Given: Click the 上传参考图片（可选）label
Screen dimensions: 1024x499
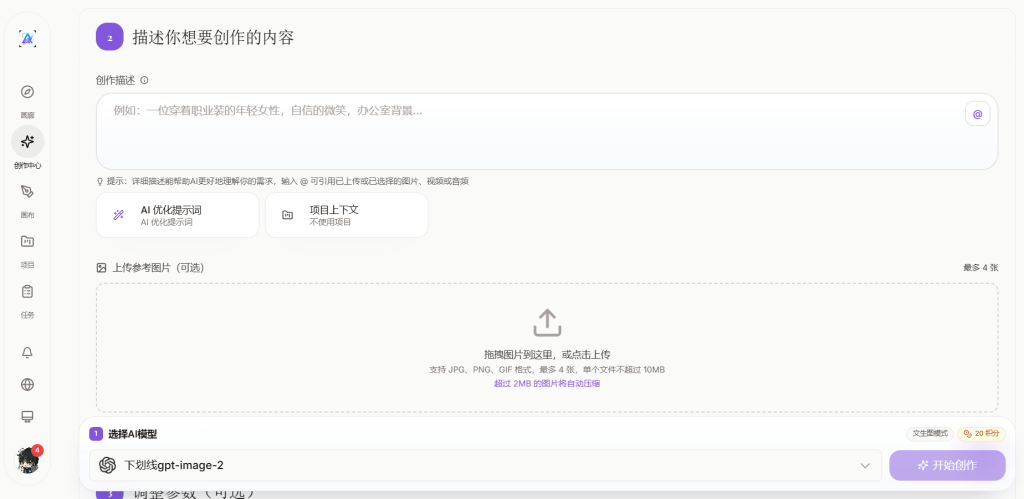Looking at the screenshot, I should coord(159,268).
